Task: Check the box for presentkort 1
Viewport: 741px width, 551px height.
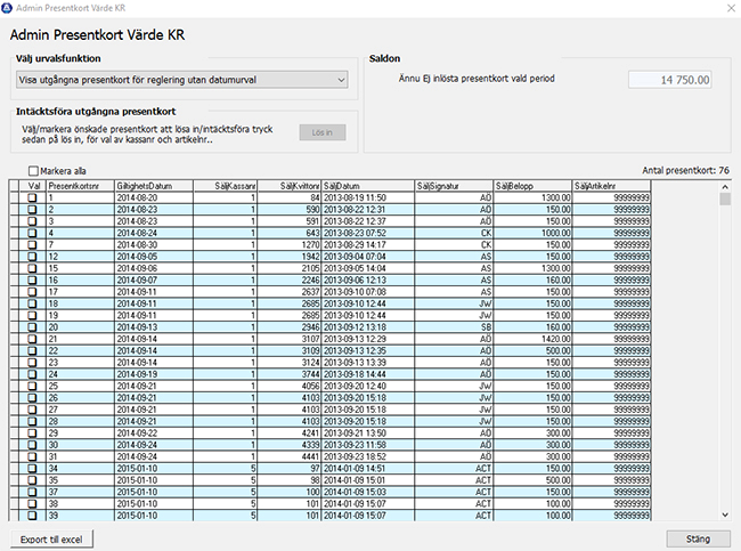Action: pyautogui.click(x=32, y=198)
